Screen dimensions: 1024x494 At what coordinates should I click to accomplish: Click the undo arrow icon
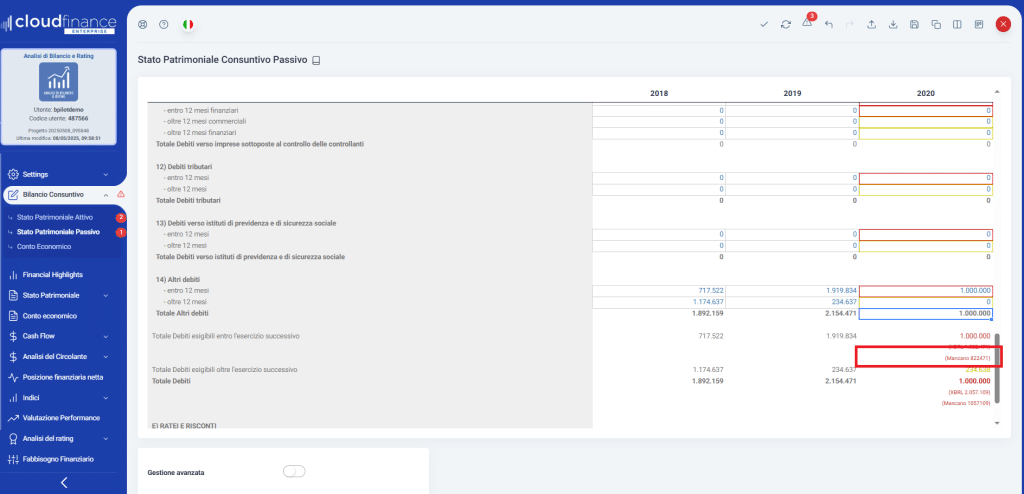click(x=829, y=24)
